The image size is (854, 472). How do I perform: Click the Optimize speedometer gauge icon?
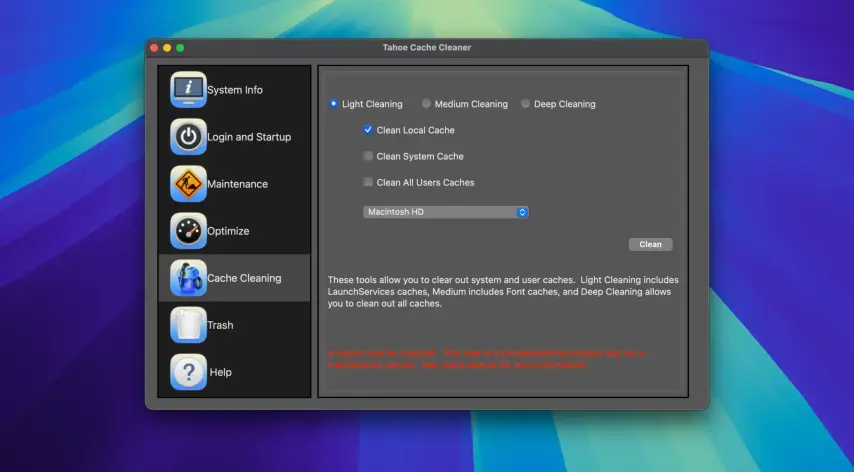pos(188,231)
